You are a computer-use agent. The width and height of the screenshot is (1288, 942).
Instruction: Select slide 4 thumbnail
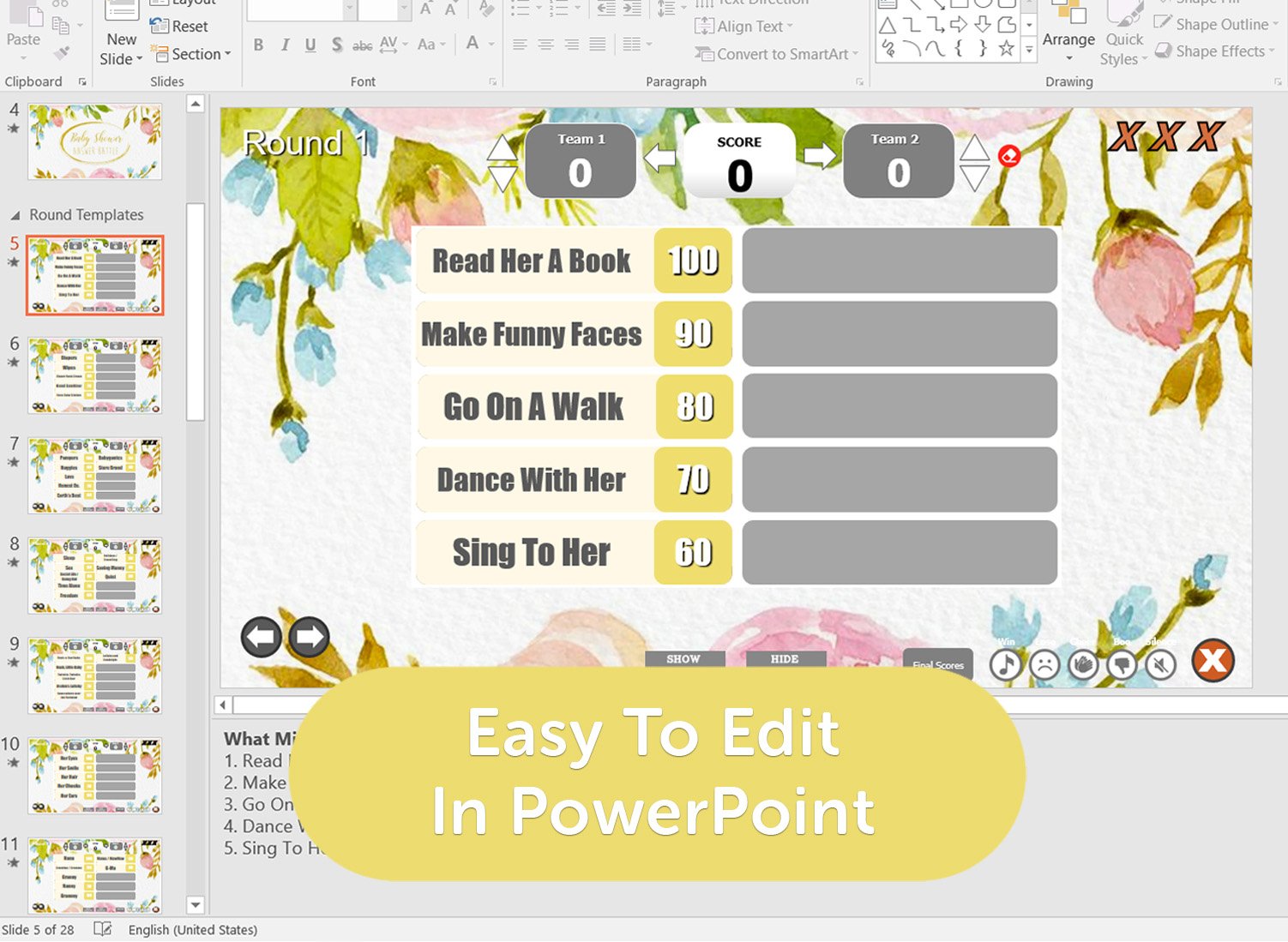coord(94,141)
